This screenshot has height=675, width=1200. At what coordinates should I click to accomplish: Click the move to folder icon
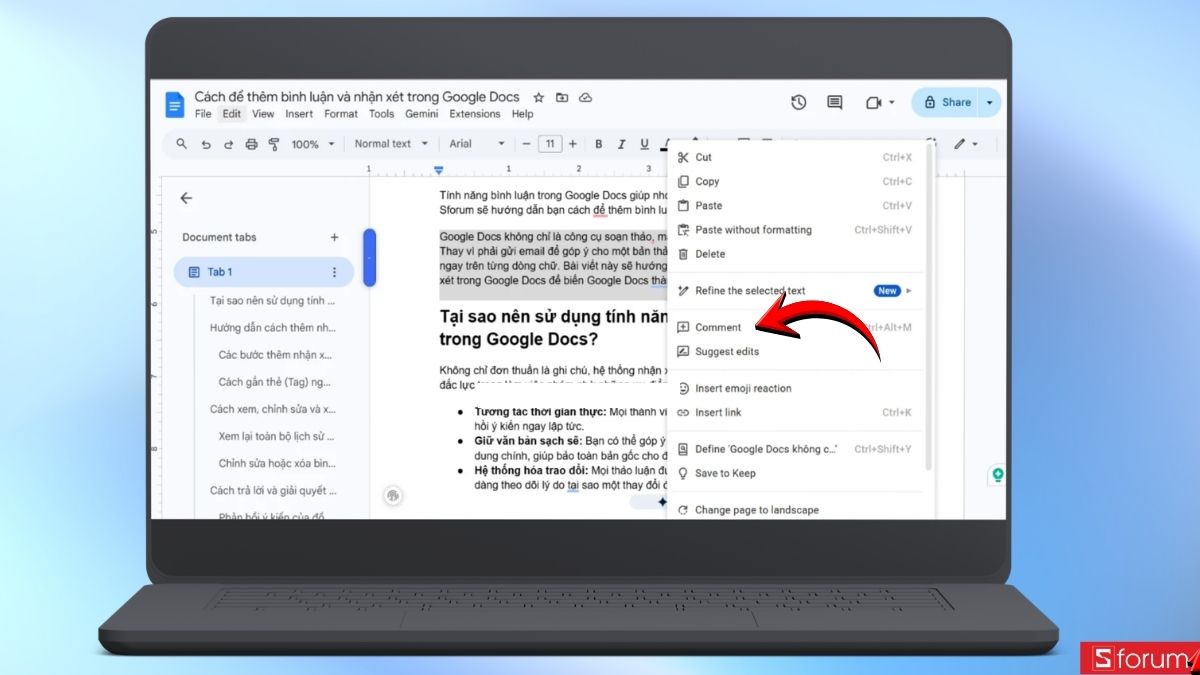pos(562,98)
